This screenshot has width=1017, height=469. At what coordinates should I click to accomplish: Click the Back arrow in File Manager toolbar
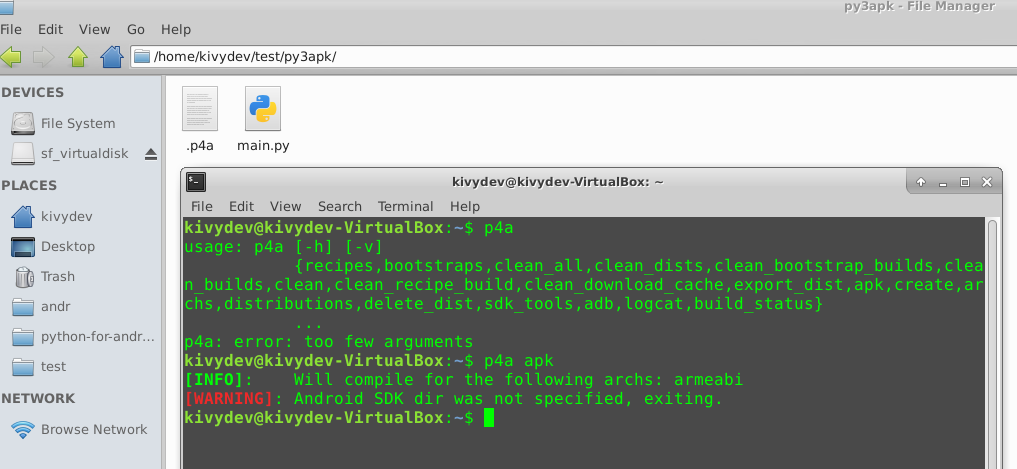[10, 57]
